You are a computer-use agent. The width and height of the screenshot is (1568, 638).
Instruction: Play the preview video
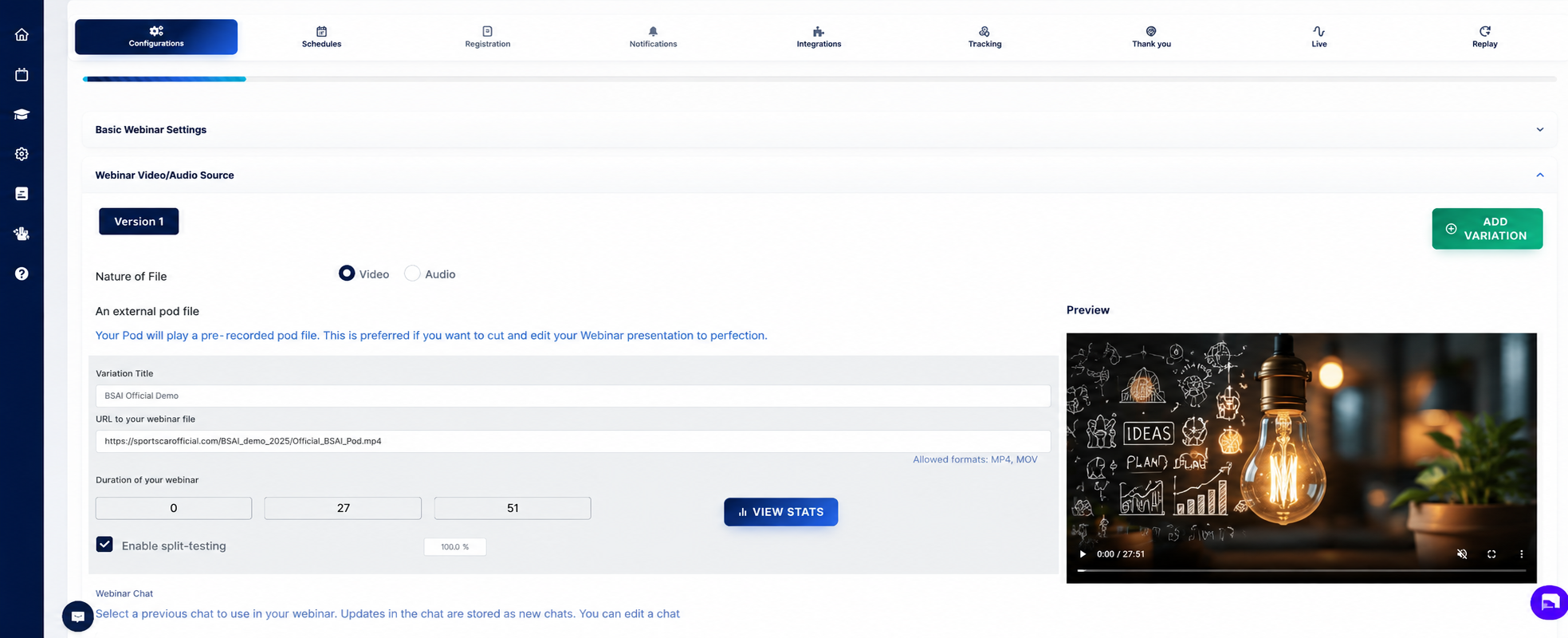[1083, 553]
